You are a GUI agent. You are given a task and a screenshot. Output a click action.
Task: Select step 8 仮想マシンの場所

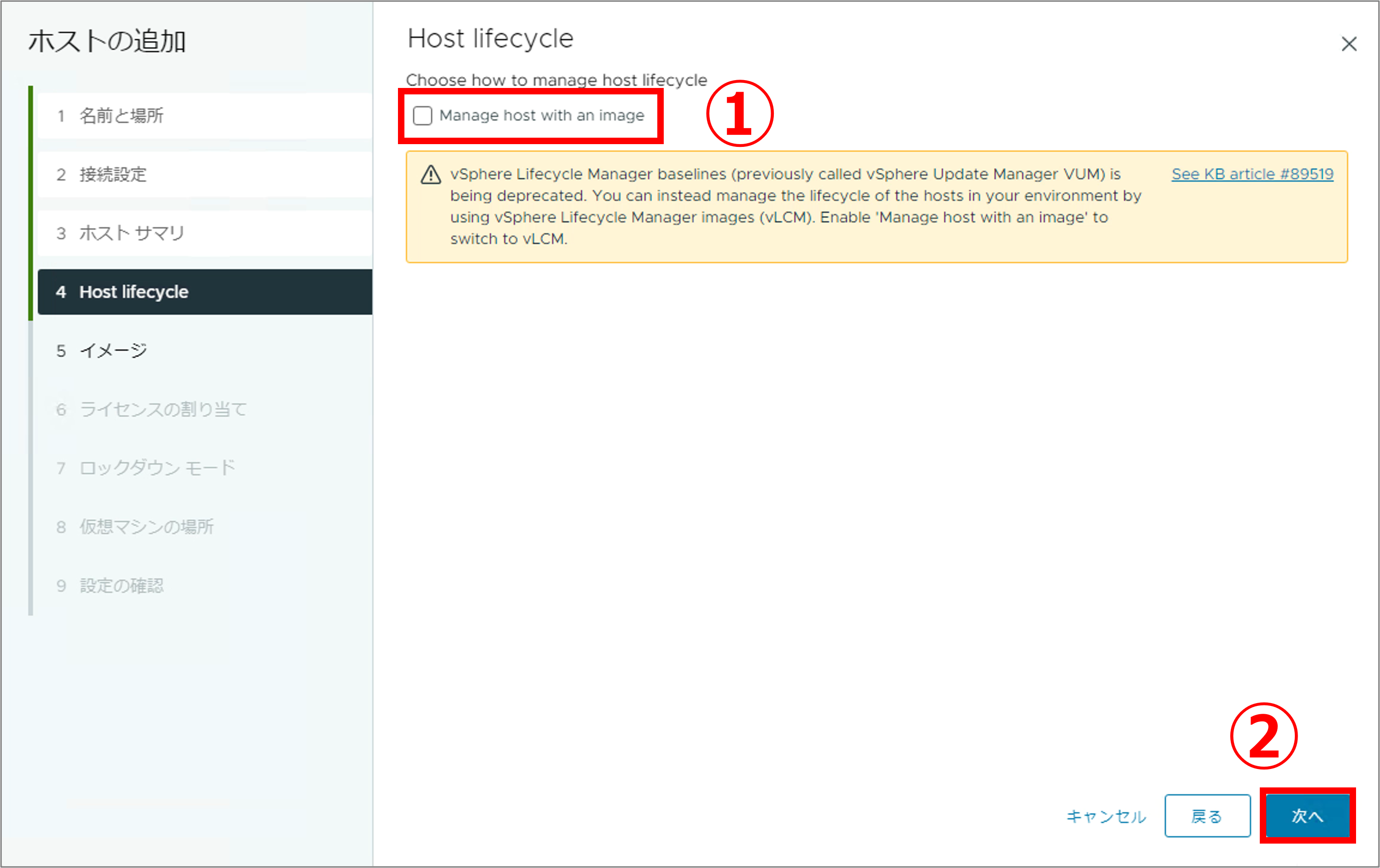pyautogui.click(x=146, y=526)
